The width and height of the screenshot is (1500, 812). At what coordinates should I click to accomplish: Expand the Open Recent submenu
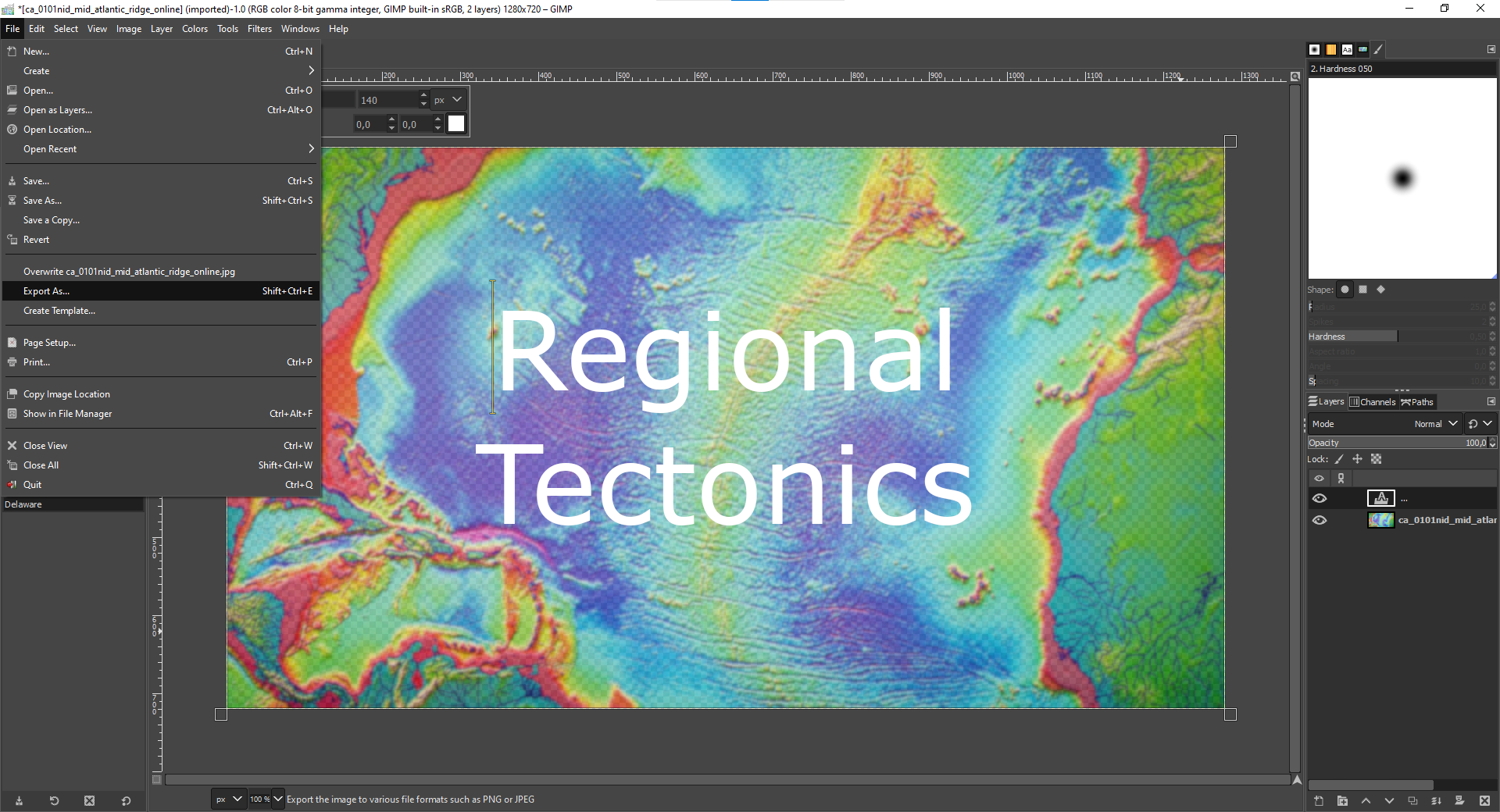161,149
